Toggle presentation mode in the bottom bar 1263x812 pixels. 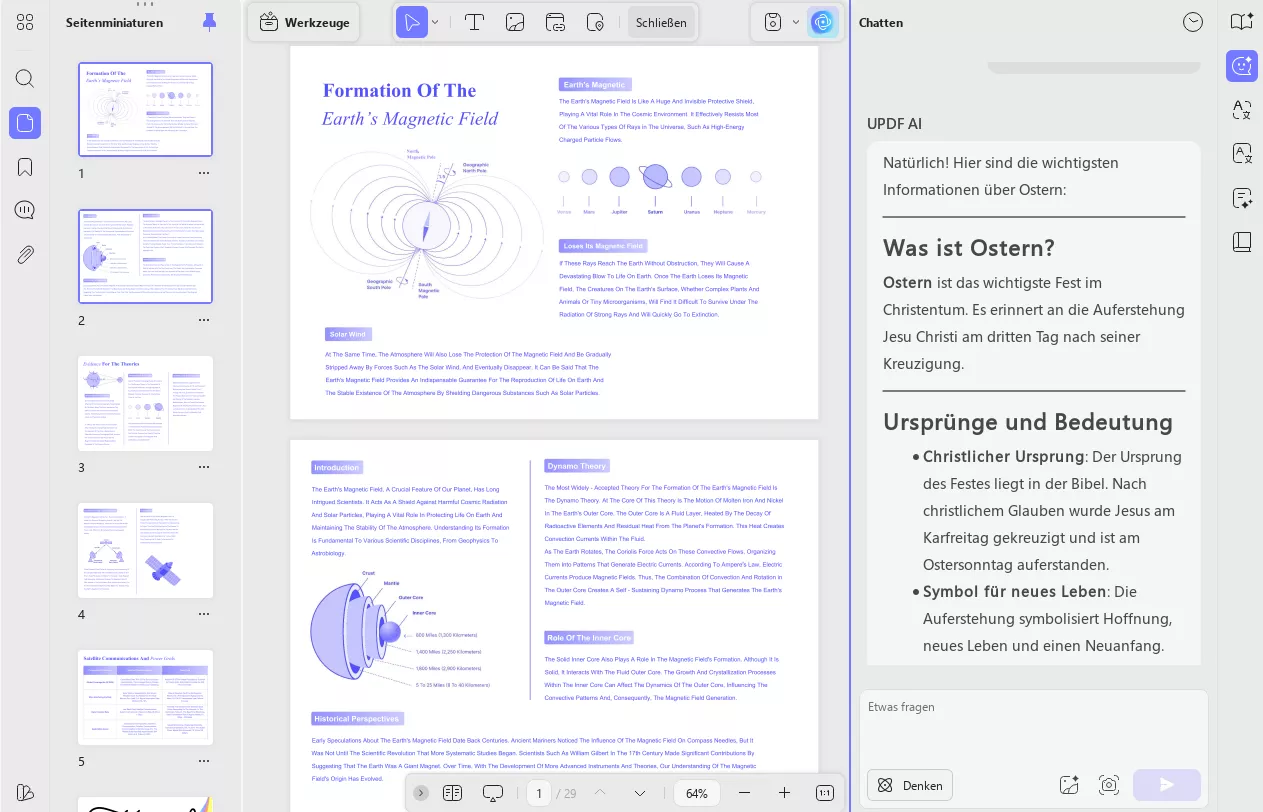point(492,792)
